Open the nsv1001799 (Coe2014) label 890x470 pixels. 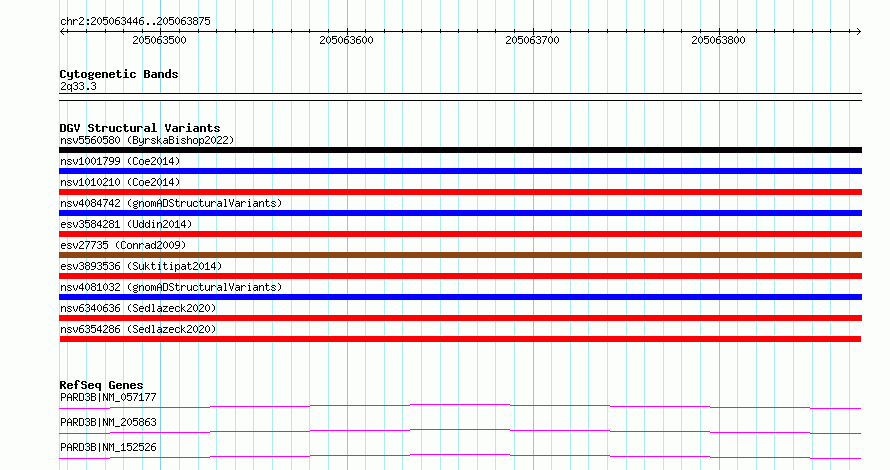(x=120, y=161)
